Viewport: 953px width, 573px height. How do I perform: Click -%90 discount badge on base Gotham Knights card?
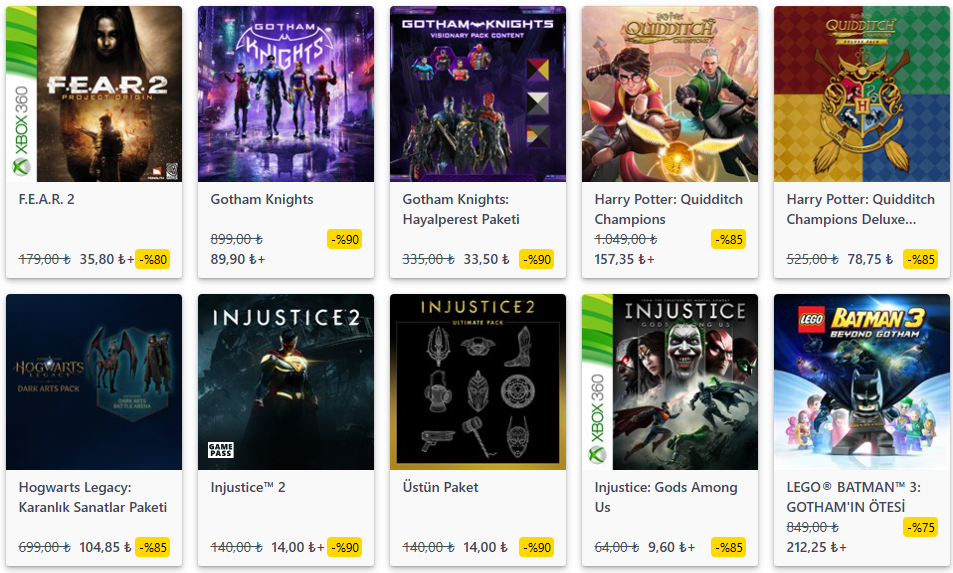pos(344,239)
